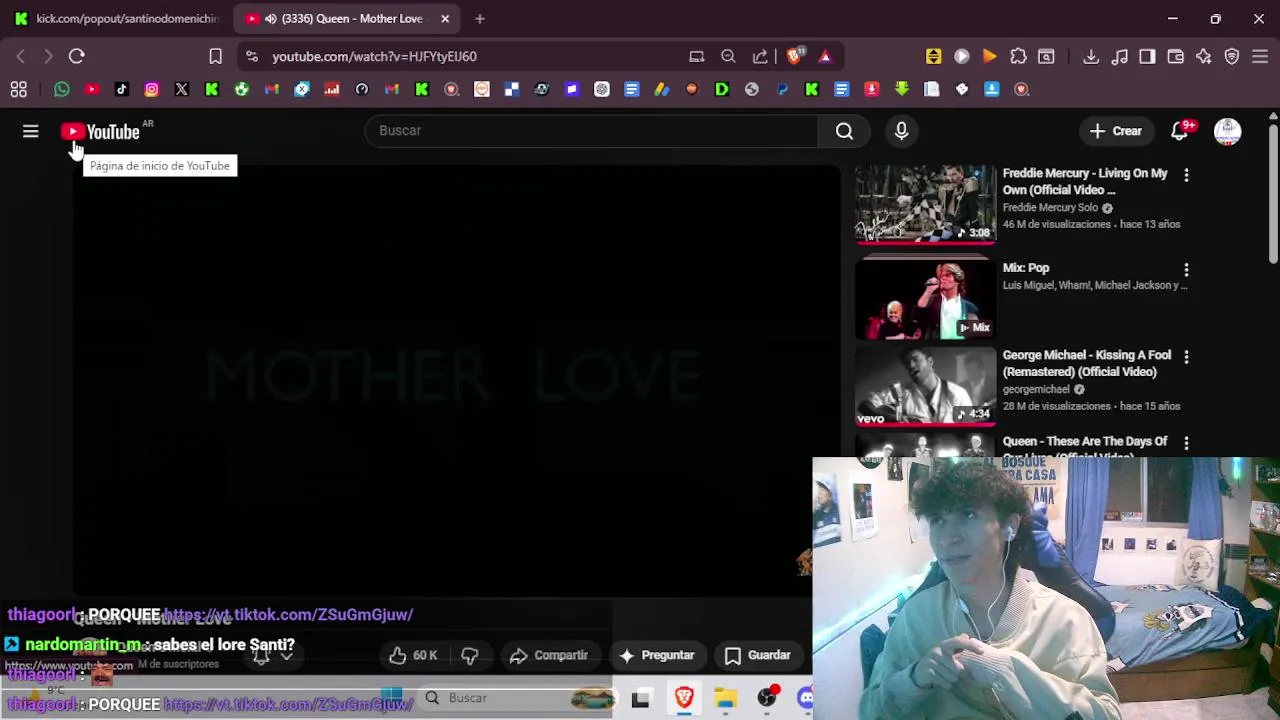Open the browser downloads arrow

pos(1091,57)
